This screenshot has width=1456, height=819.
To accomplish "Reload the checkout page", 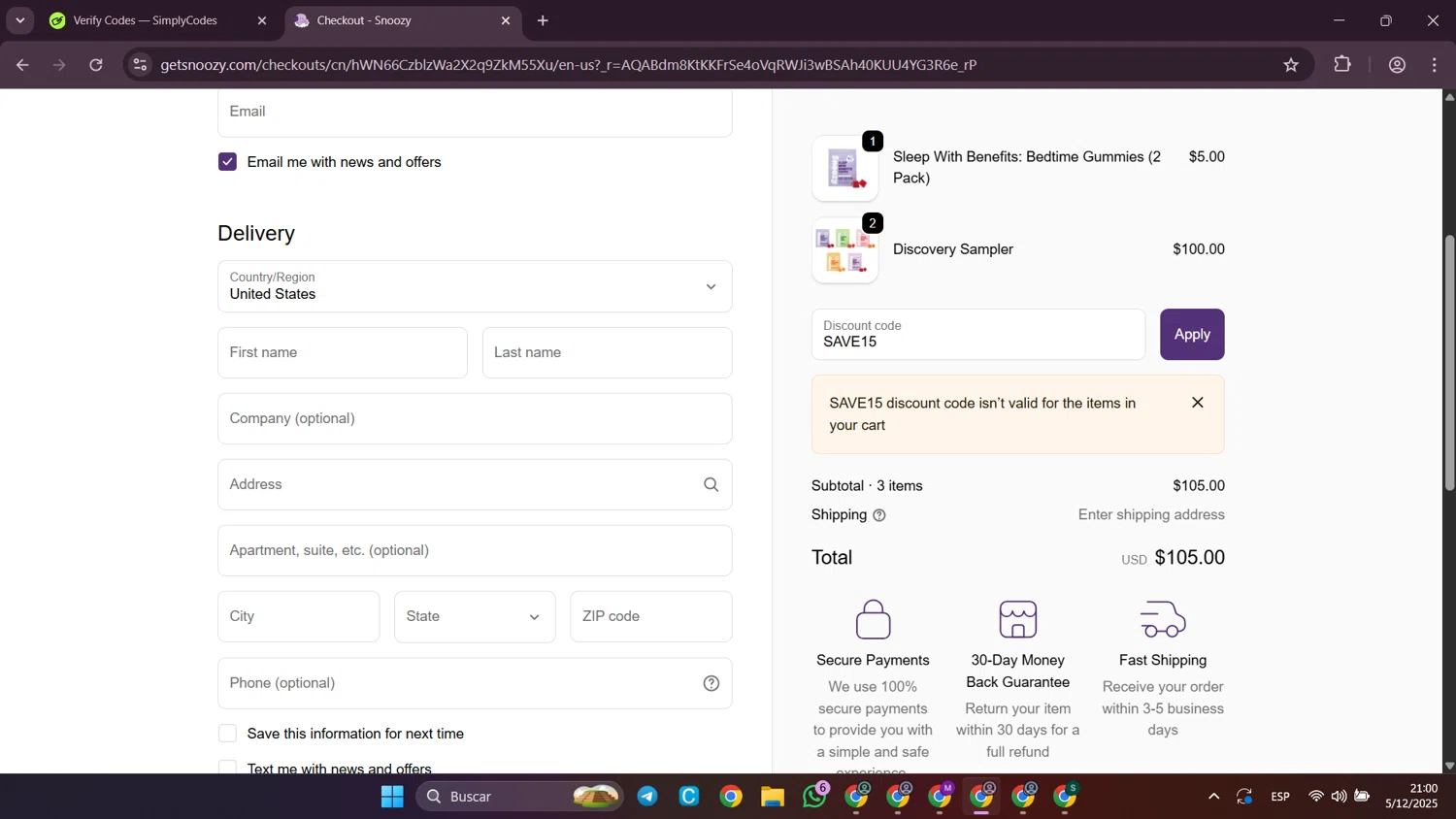I will click(96, 65).
